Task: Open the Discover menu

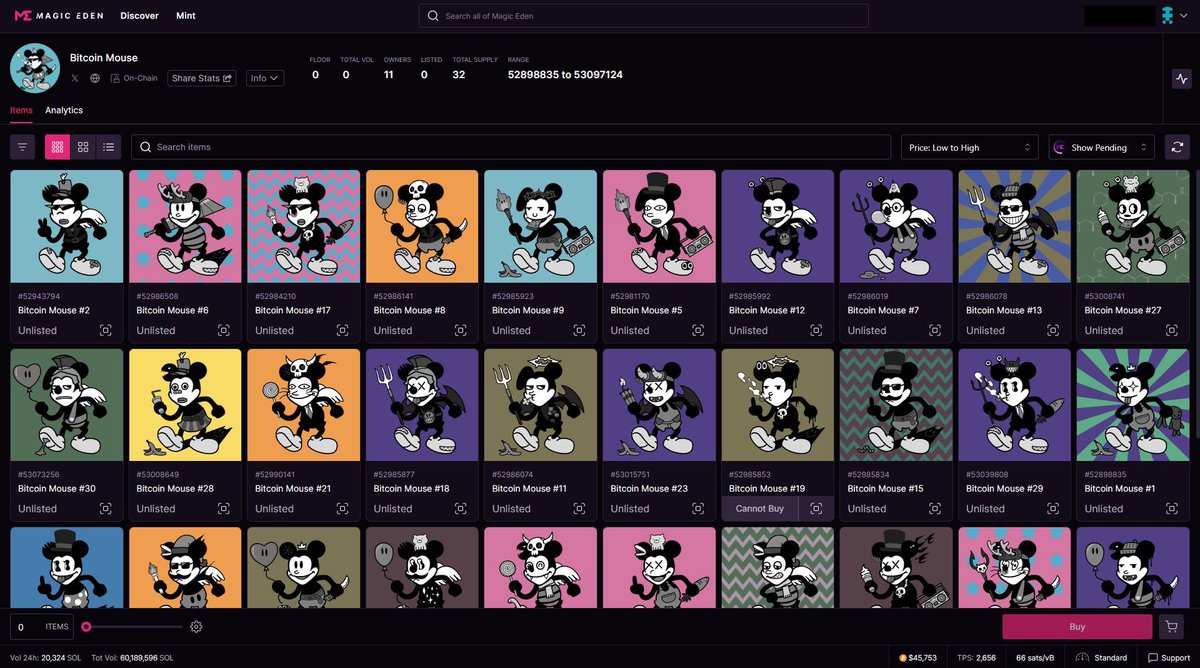Action: [139, 16]
